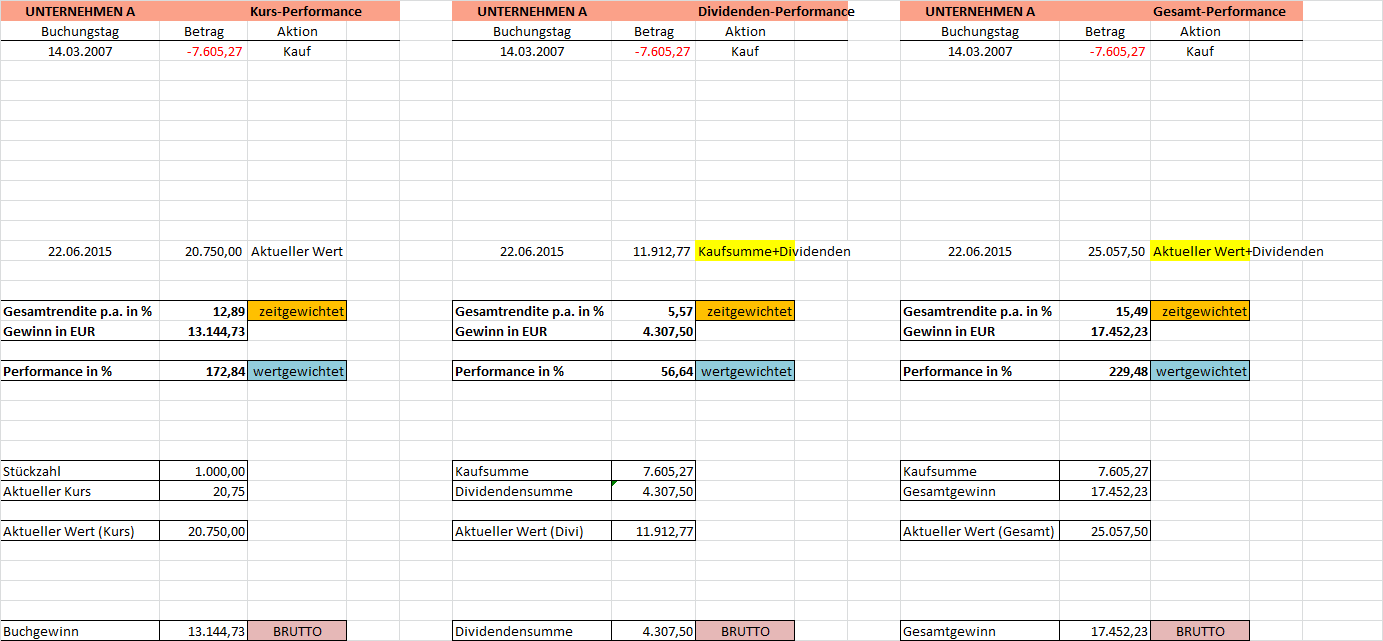Viewport: 1383px width, 641px height.
Task: Click the Kauf cell in the Gesamt-Performance table
Action: [1200, 51]
